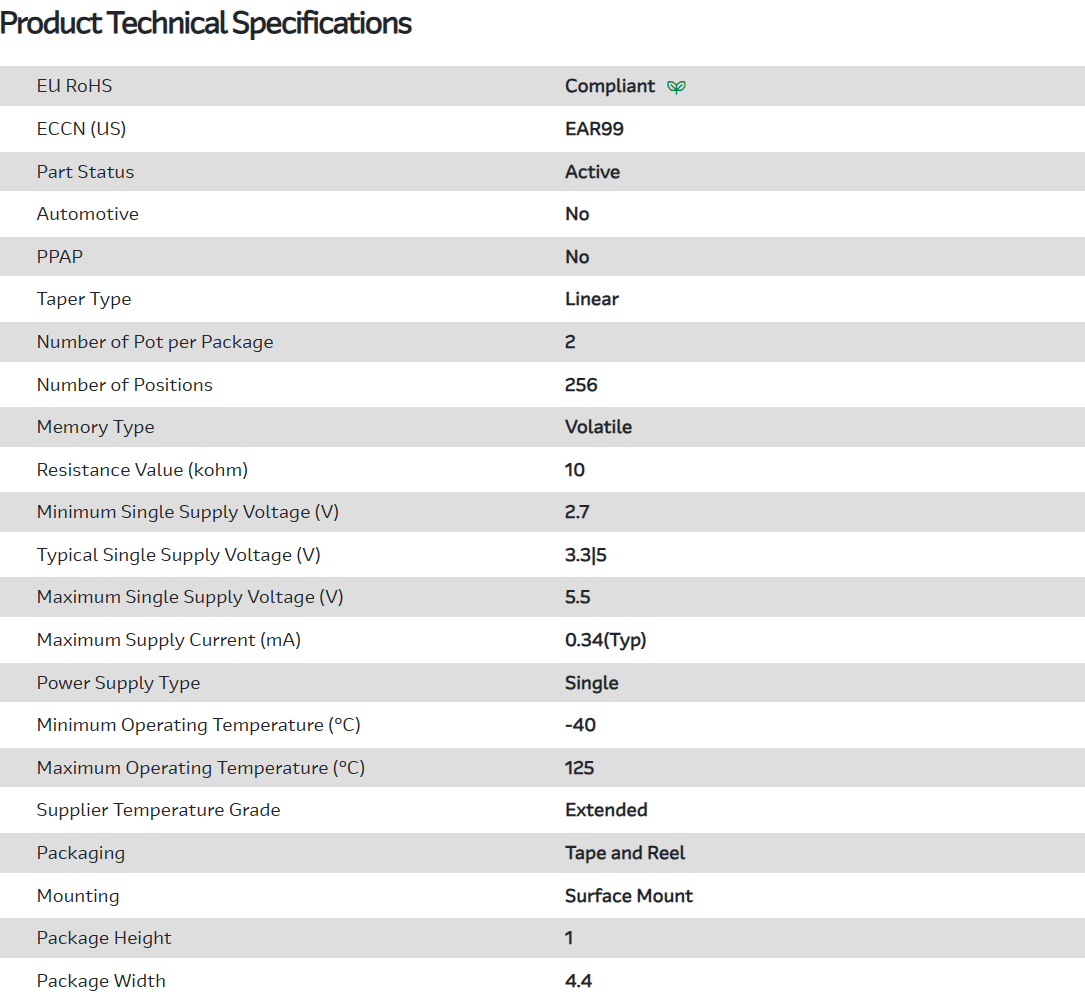The width and height of the screenshot is (1085, 997).
Task: Click the Power Supply Type label
Action: pos(118,683)
